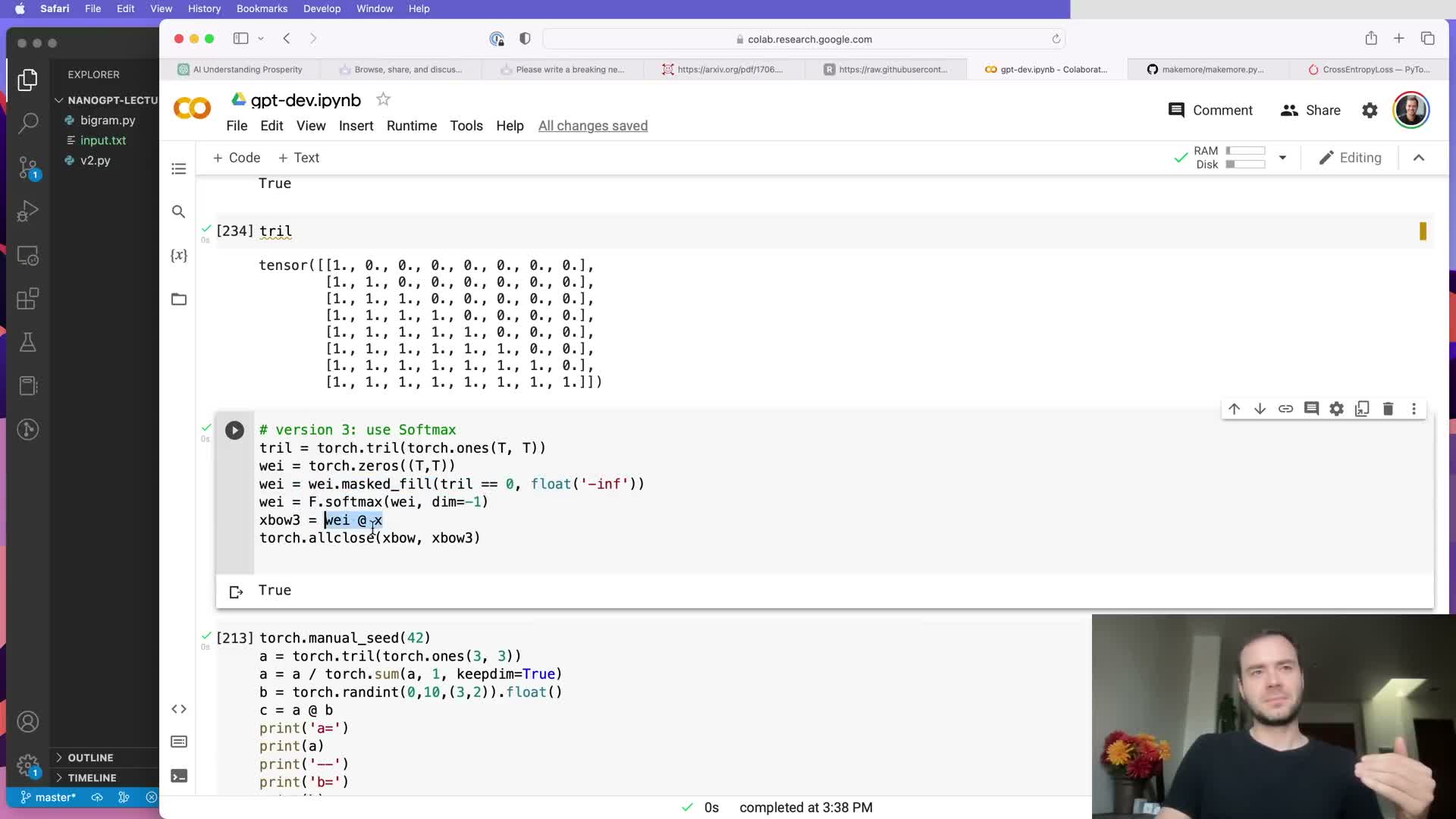The width and height of the screenshot is (1456, 819).
Task: Open the Colab terminal icon
Action: (179, 776)
